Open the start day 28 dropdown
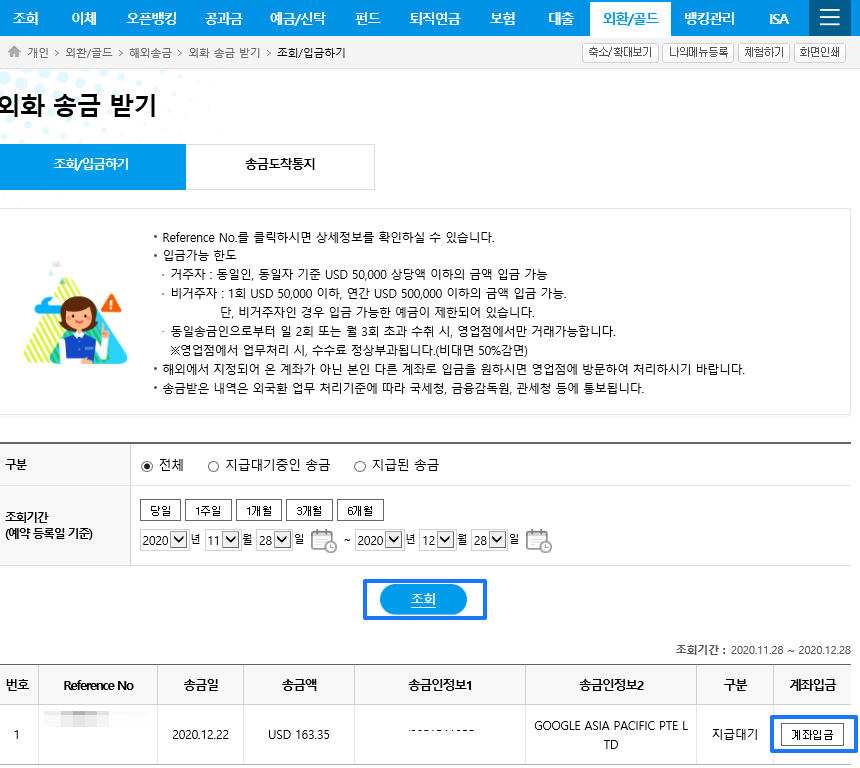 coord(275,539)
